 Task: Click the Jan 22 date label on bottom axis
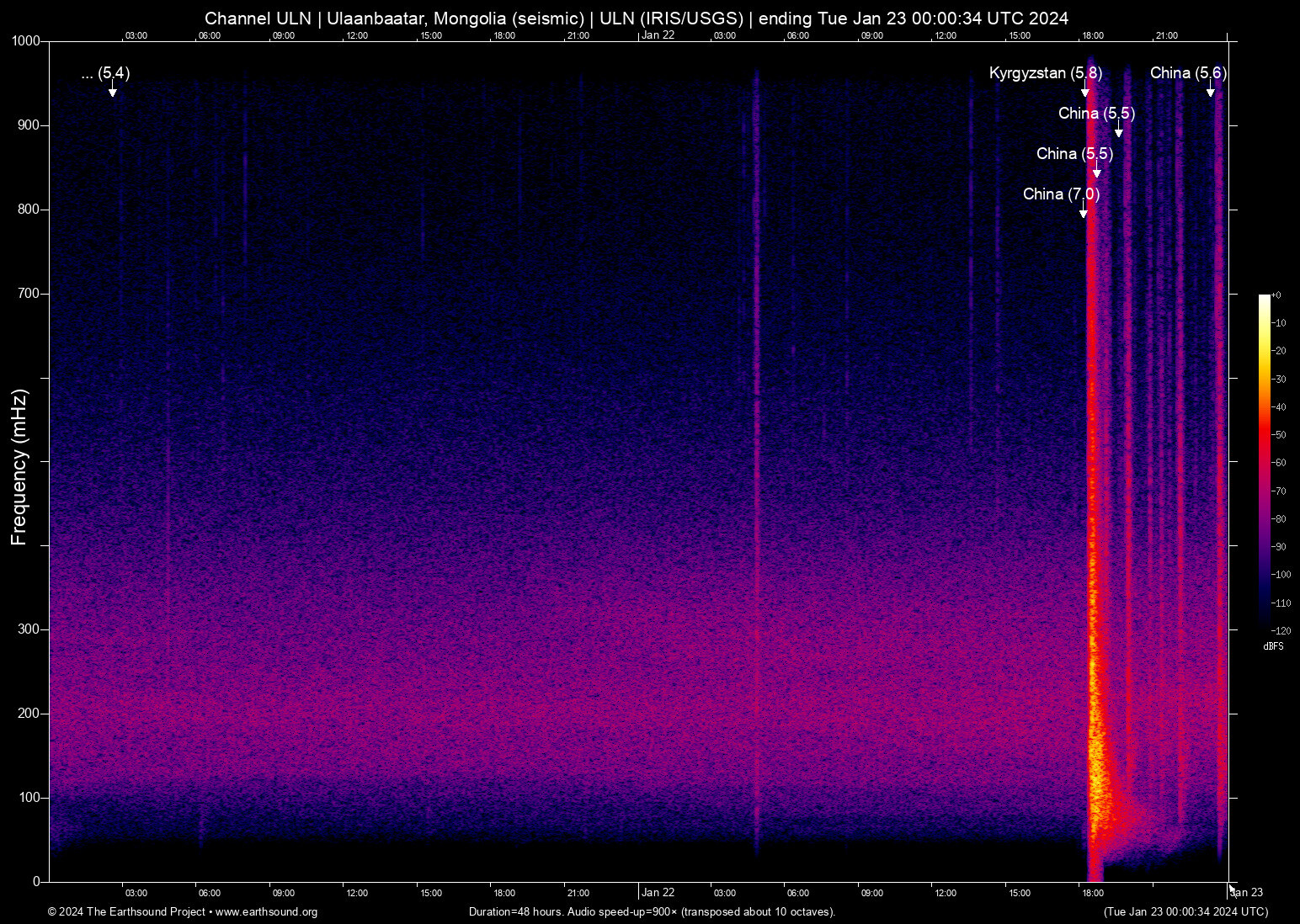click(x=658, y=893)
